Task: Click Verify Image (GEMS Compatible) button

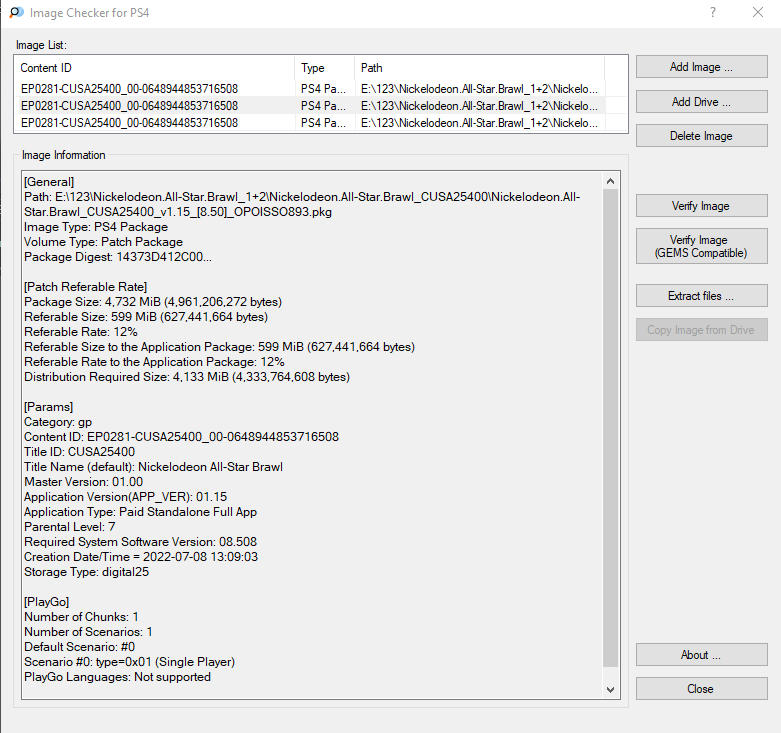Action: coord(701,246)
